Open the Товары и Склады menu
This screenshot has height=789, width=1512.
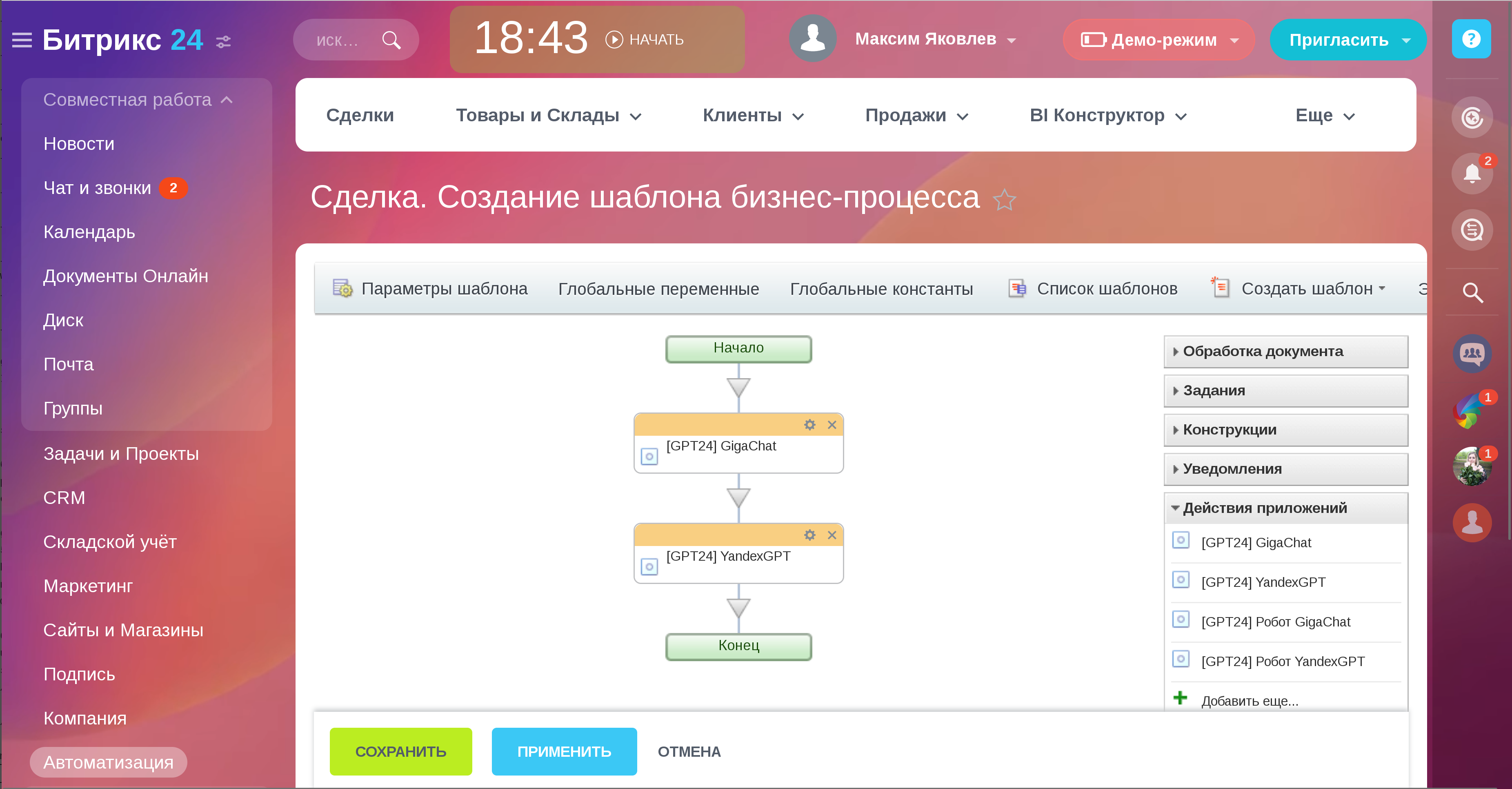coord(548,115)
